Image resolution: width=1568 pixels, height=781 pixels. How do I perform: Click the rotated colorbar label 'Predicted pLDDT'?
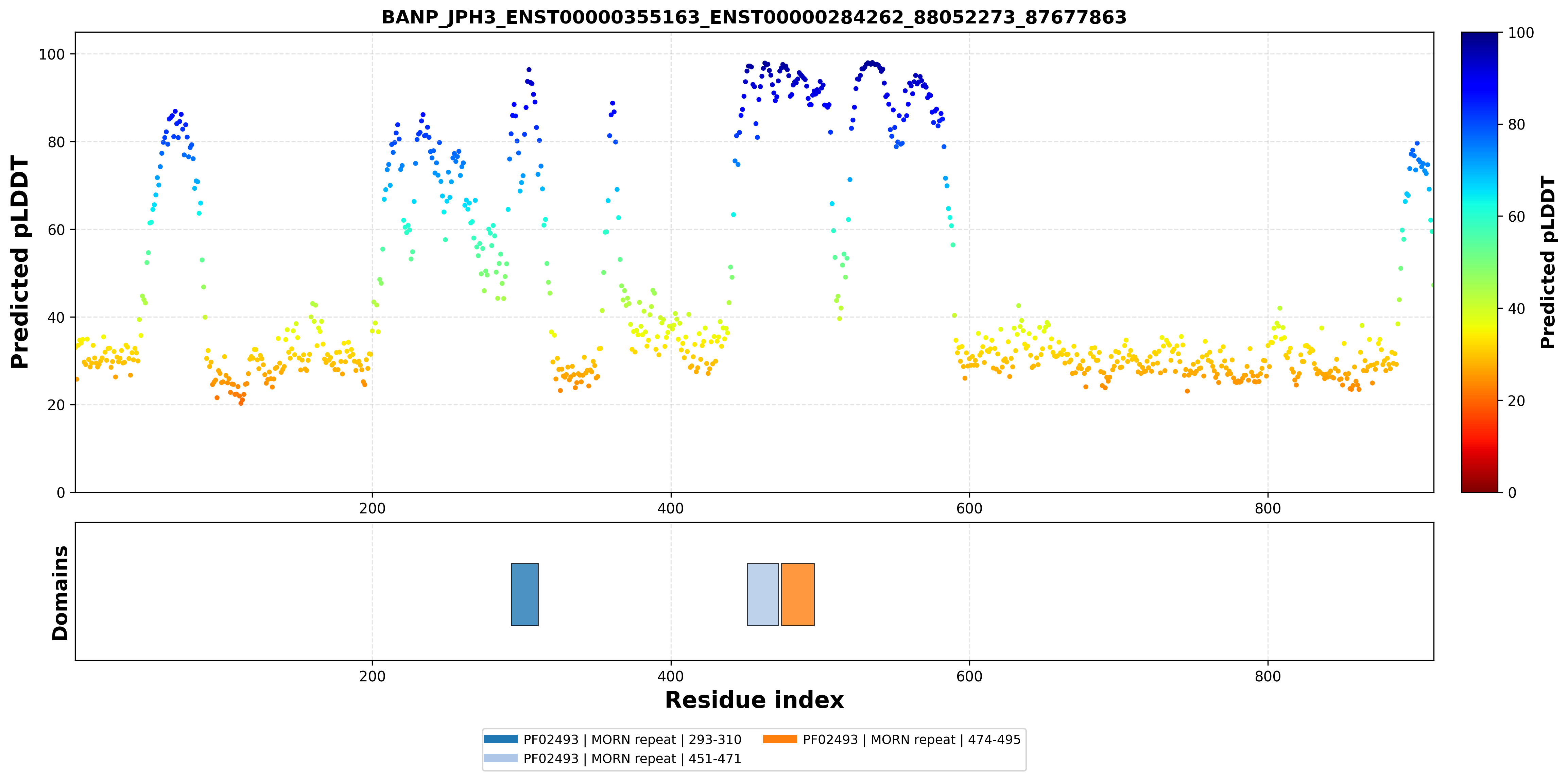pos(1547,262)
